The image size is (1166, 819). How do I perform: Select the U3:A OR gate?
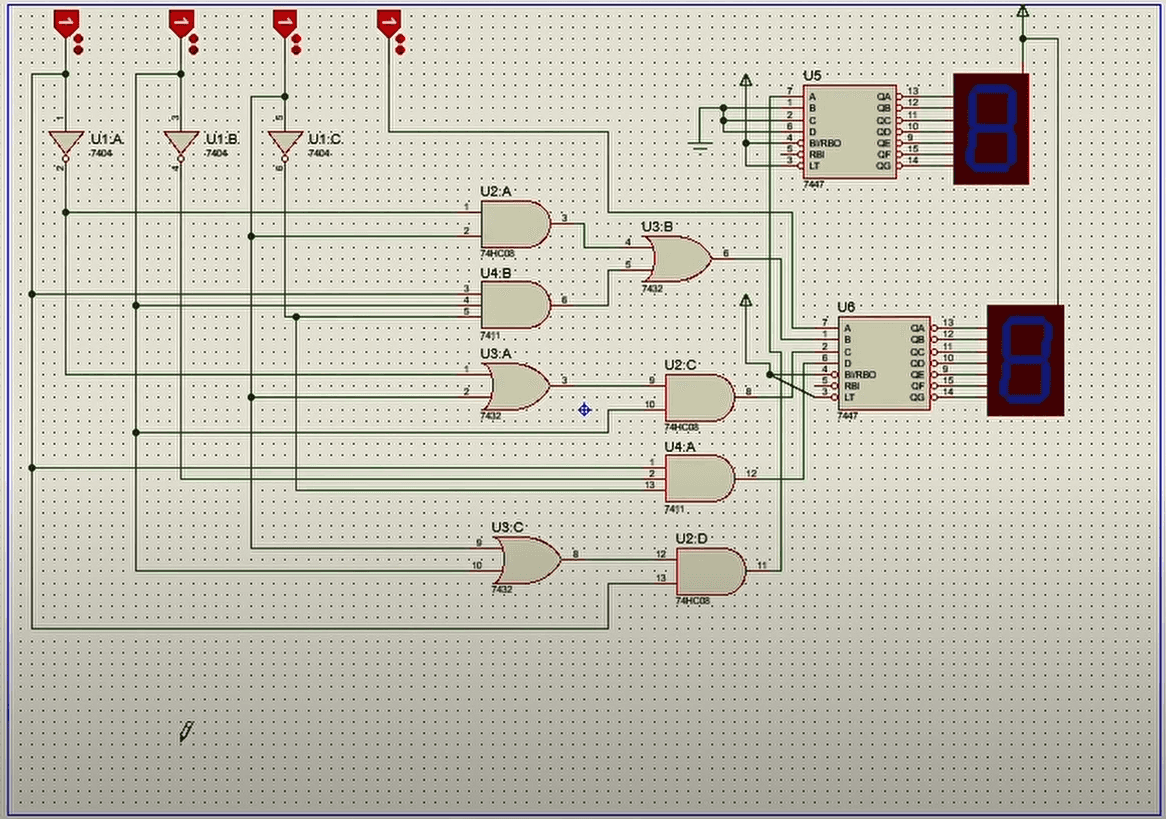[515, 385]
